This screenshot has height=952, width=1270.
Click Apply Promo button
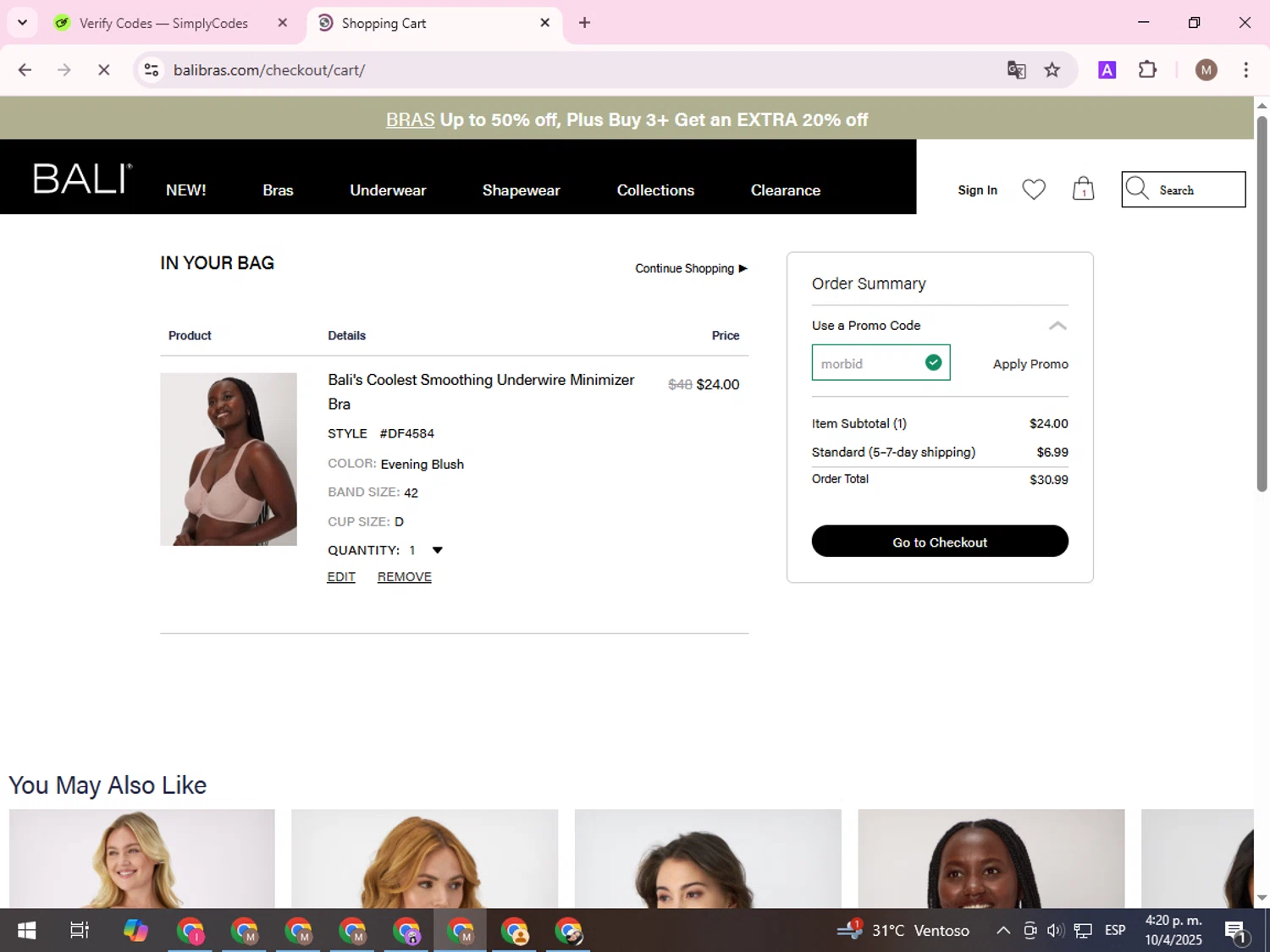[1030, 364]
